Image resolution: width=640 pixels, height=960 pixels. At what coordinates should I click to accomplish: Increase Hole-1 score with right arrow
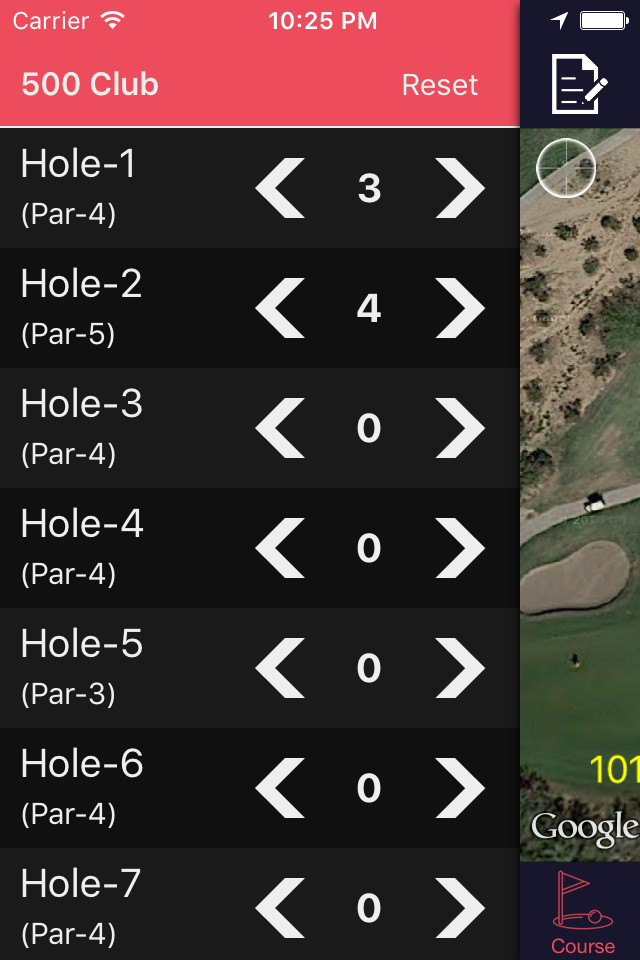coord(460,188)
